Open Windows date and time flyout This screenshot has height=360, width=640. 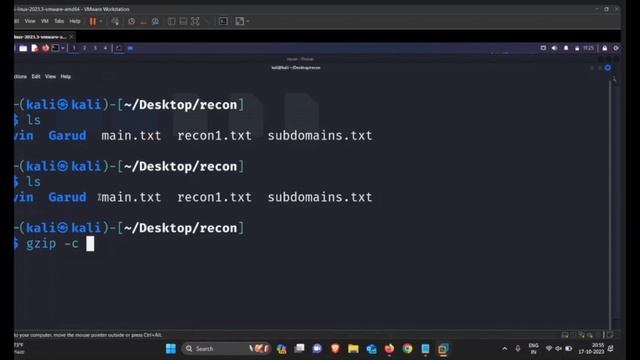pos(591,349)
